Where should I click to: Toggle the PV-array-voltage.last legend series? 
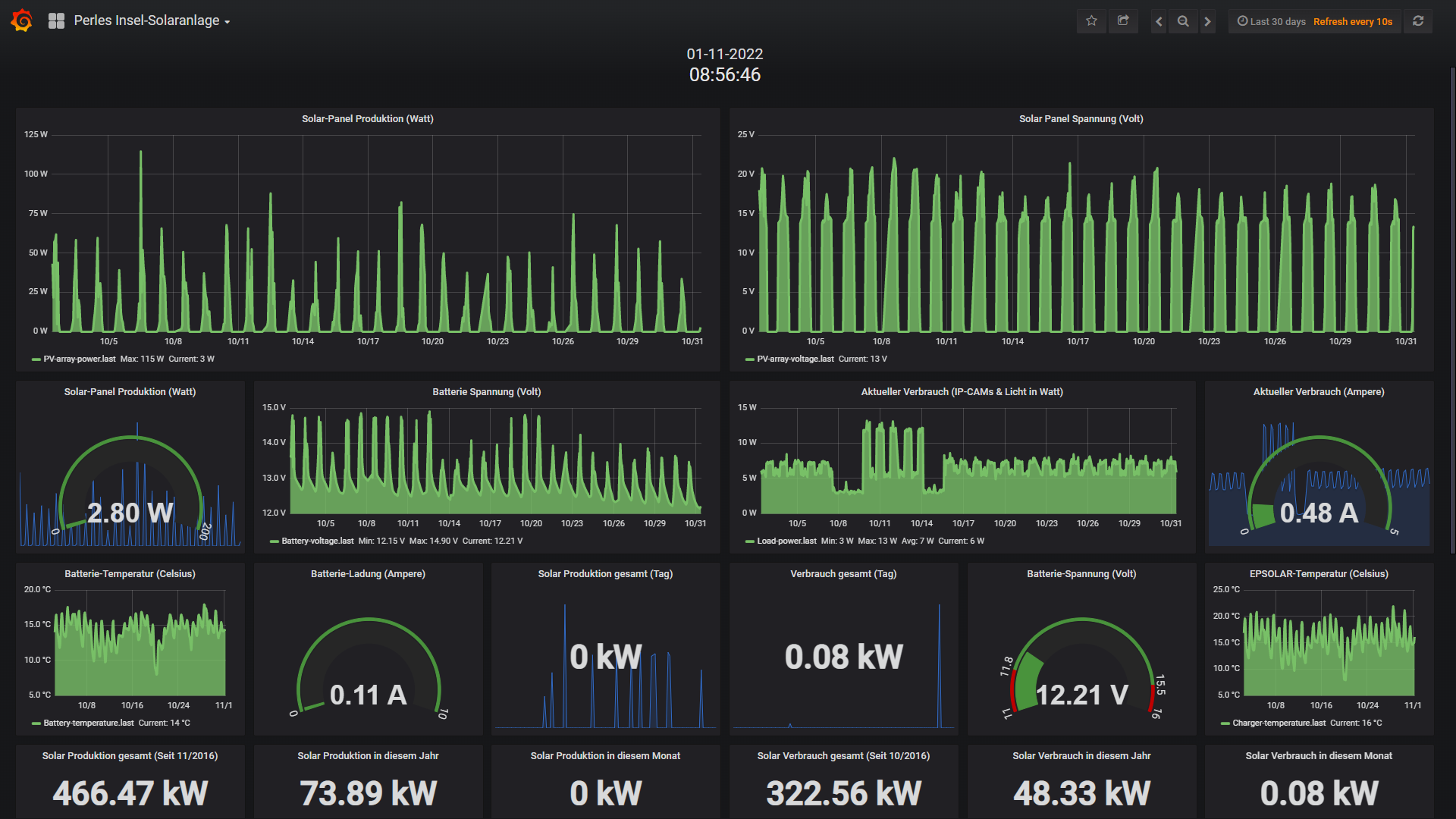click(795, 359)
